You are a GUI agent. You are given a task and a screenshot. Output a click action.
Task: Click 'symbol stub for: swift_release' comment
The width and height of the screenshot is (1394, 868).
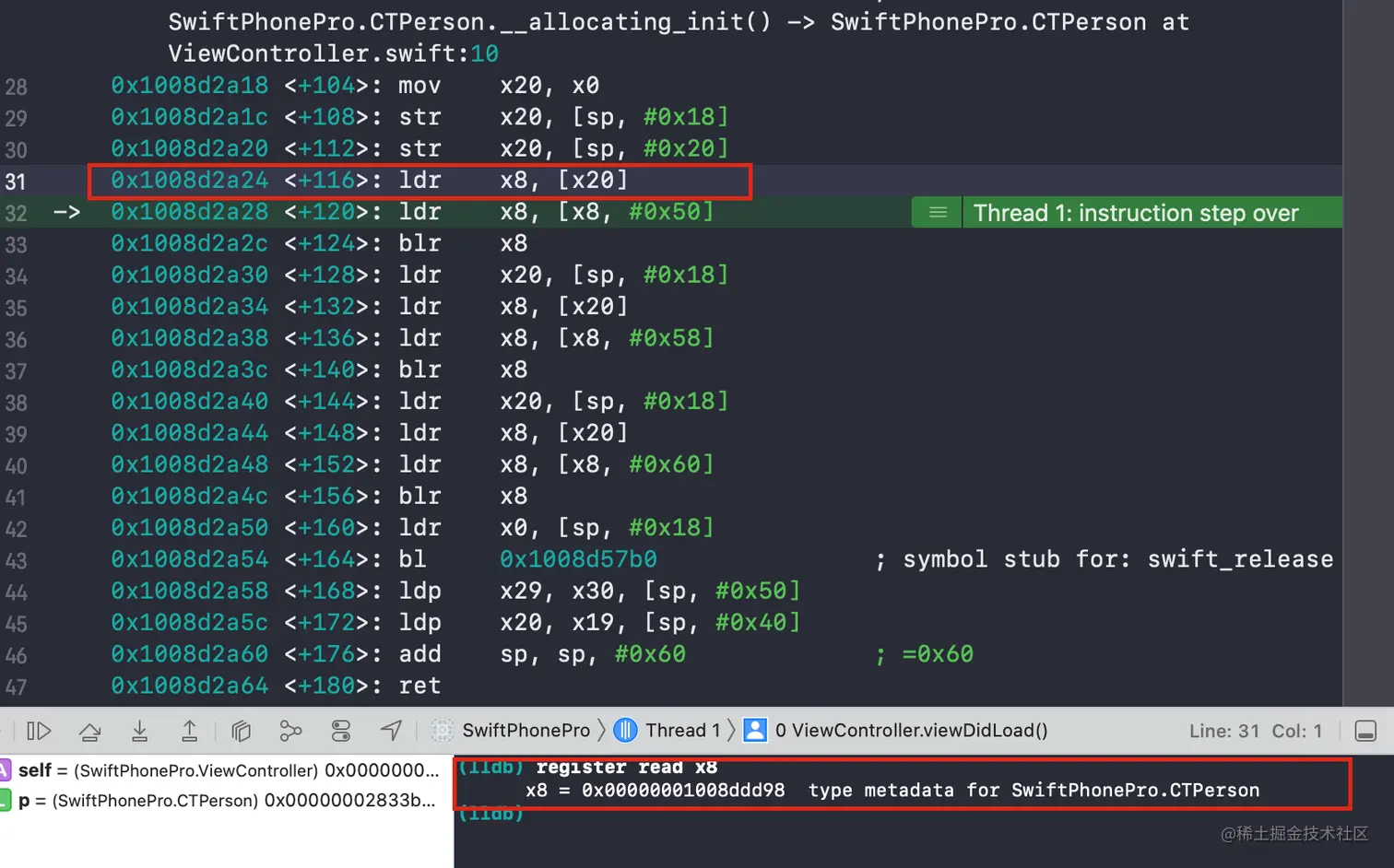(1117, 559)
